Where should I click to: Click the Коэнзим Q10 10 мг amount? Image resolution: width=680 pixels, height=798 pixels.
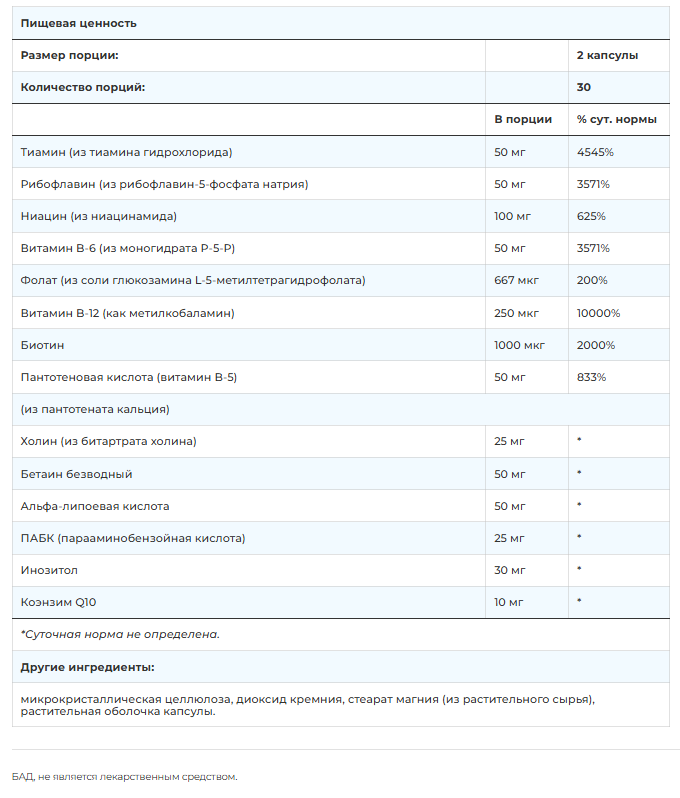(x=509, y=602)
